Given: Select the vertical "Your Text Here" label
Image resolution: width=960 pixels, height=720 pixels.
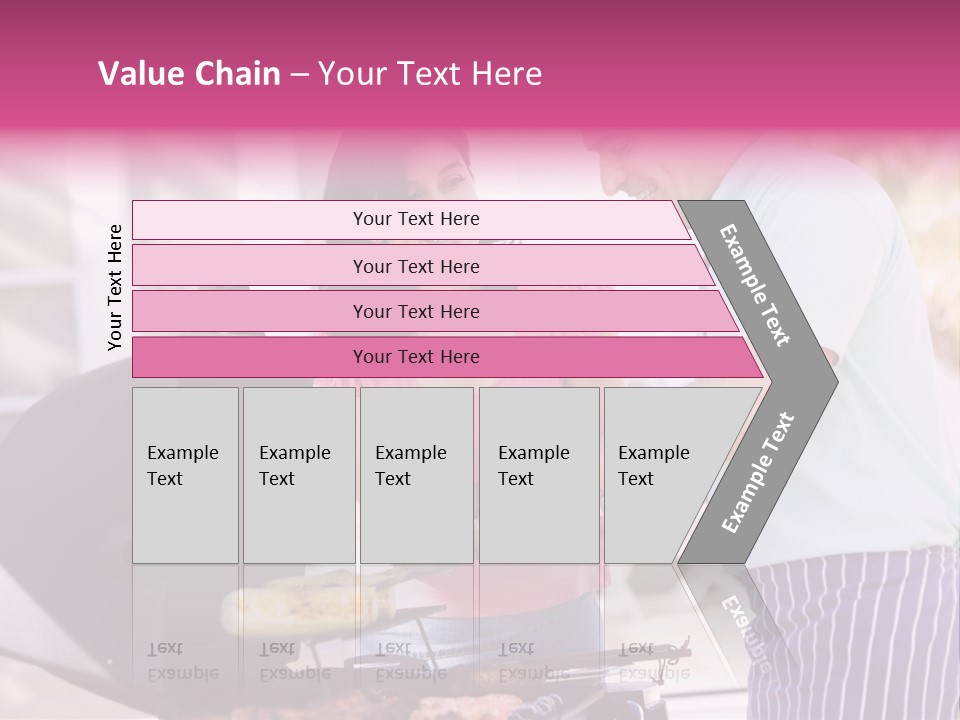Looking at the screenshot, I should click(115, 287).
